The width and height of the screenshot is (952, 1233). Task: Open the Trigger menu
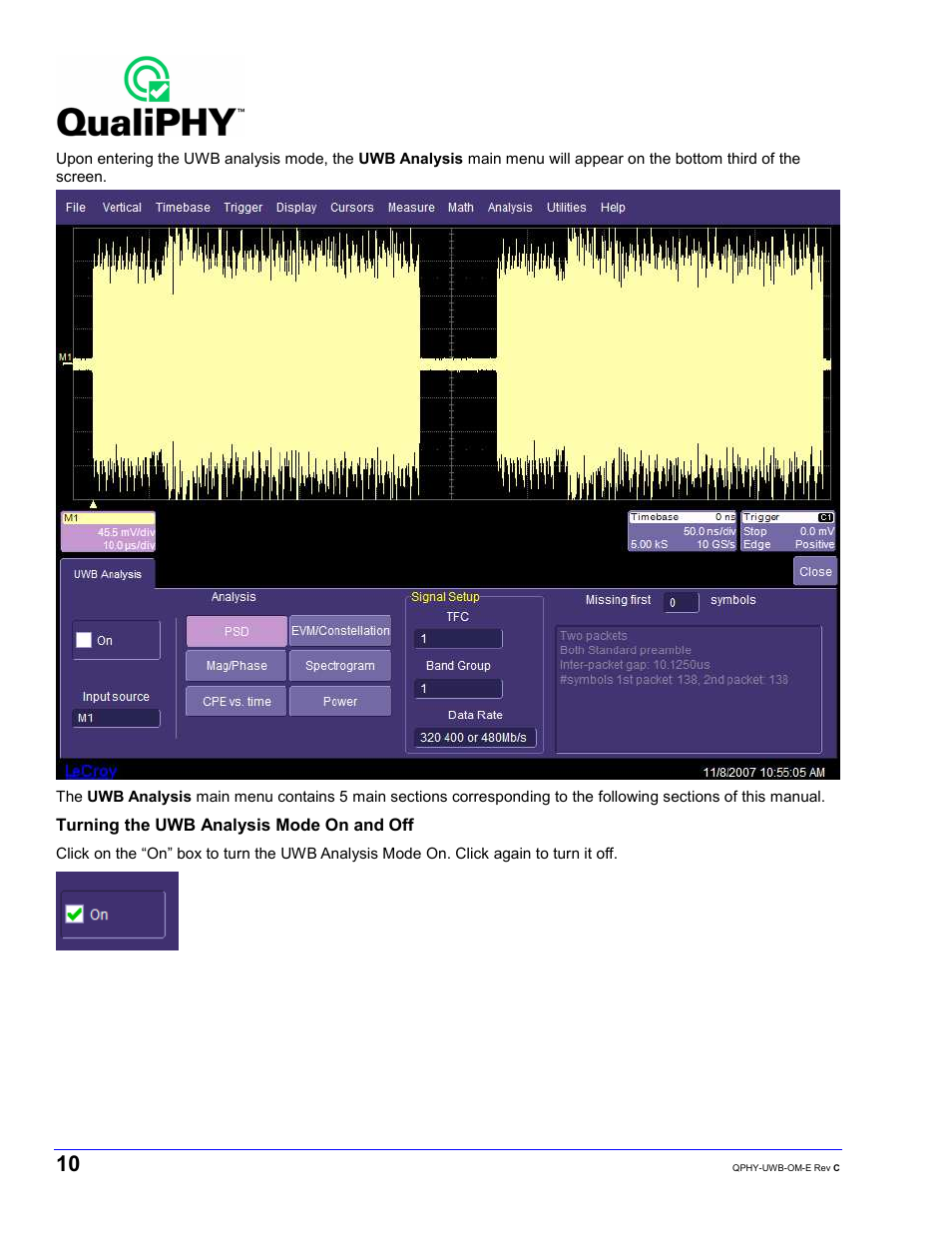point(242,208)
